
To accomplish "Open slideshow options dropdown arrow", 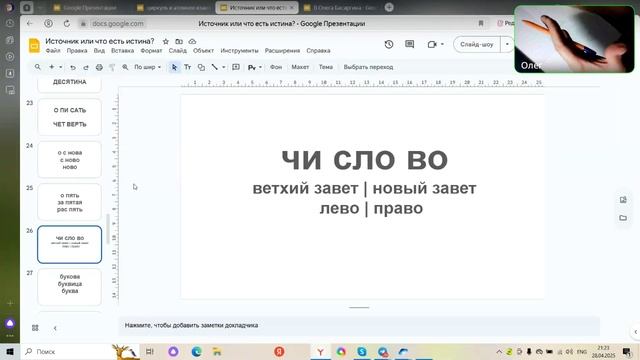I will [x=507, y=44].
